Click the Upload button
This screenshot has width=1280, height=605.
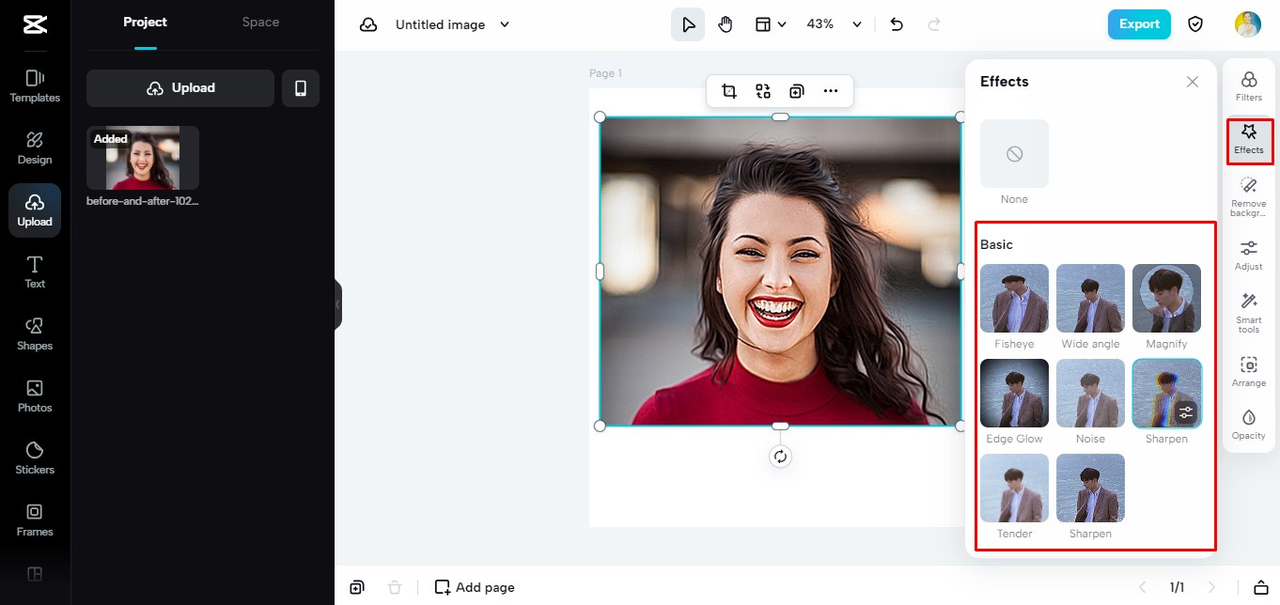180,88
